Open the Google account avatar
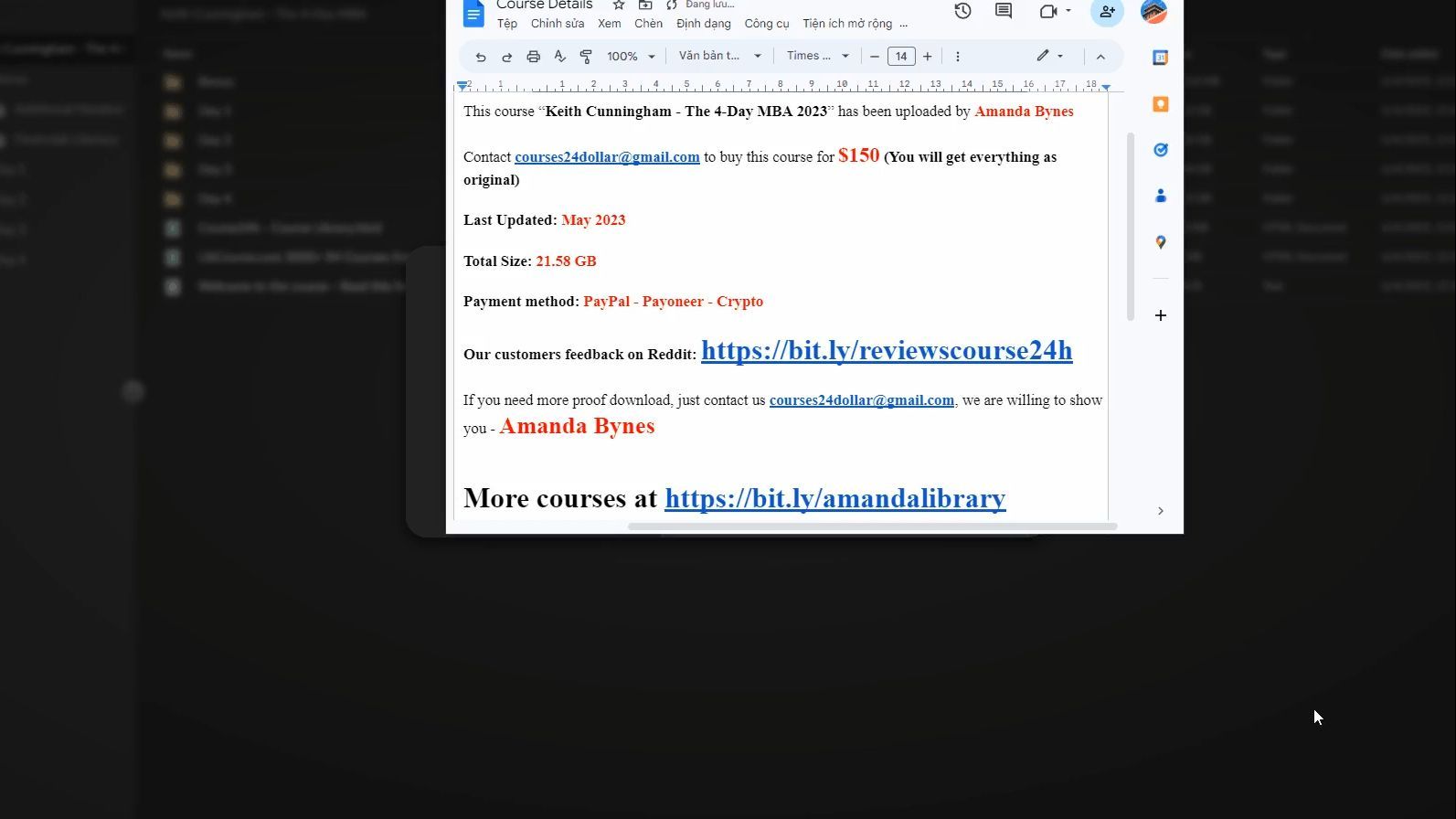 [1154, 11]
